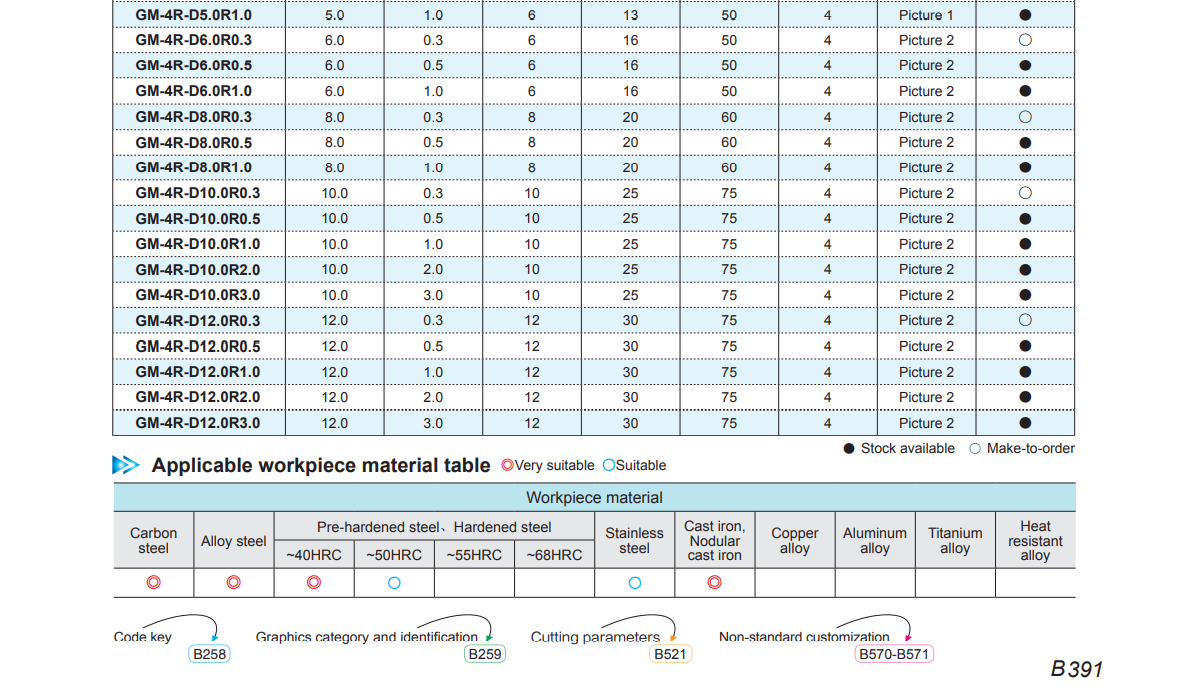This screenshot has width=1187, height=690.
Task: Click the blue arrow icon beside Applicable workpiece material
Action: click(x=126, y=465)
